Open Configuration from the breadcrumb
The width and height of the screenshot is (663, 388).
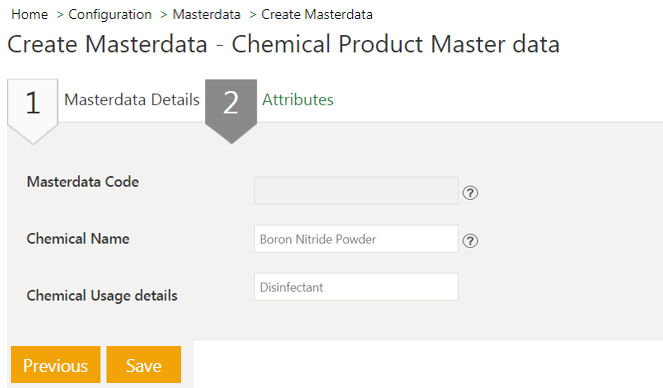point(110,14)
